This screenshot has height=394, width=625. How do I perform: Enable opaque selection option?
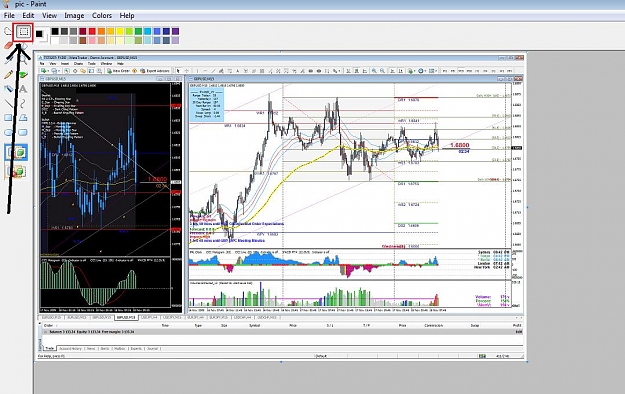(16, 153)
